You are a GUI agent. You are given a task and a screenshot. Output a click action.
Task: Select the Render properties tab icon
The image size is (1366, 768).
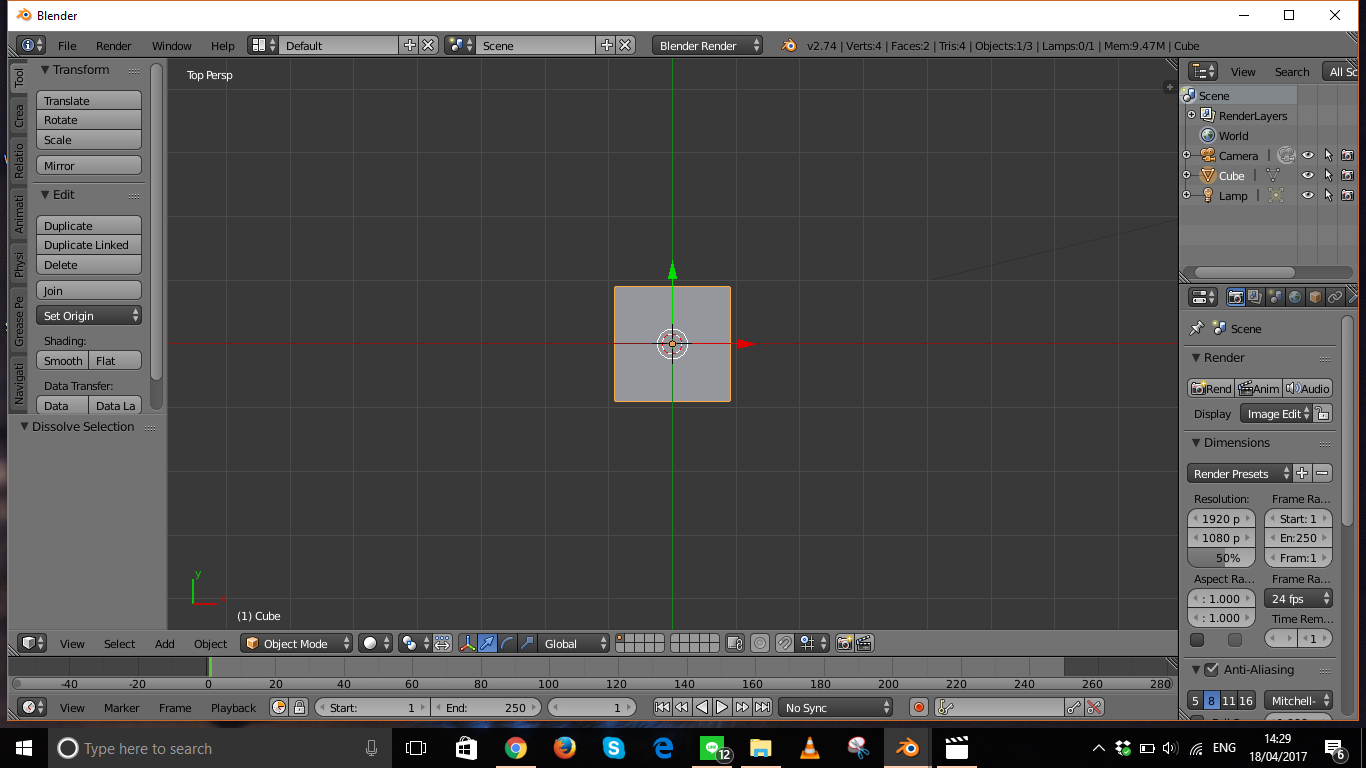(x=1236, y=297)
